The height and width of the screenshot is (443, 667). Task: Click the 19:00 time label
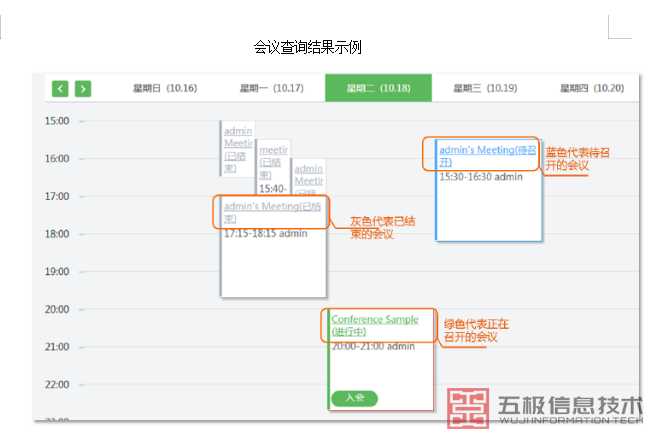57,272
